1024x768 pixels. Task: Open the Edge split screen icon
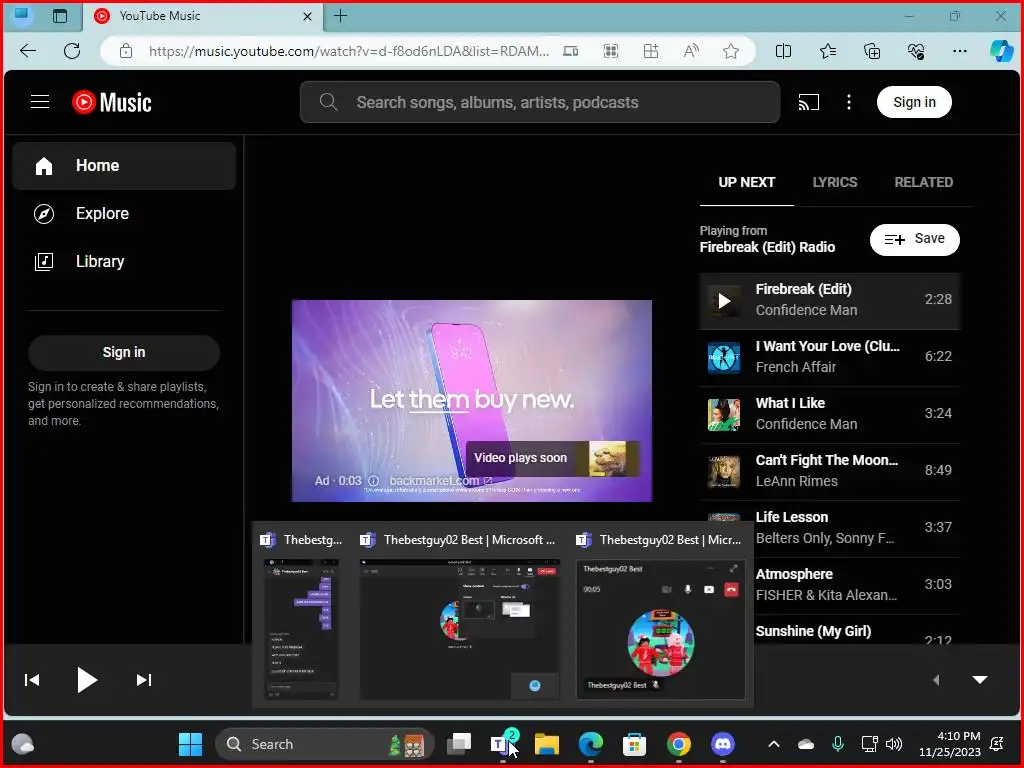coord(783,51)
